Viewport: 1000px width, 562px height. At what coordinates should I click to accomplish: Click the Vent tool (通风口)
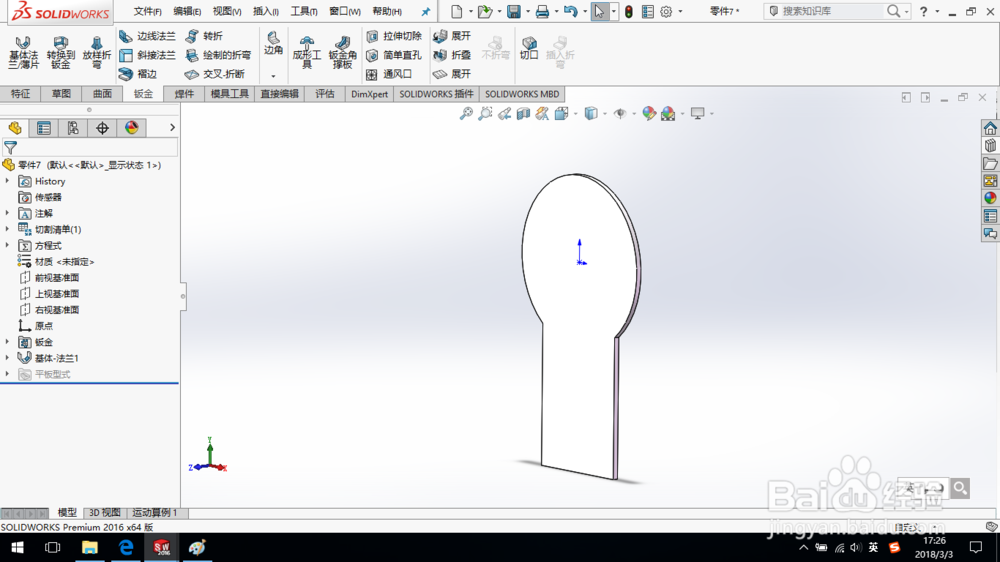(390, 74)
